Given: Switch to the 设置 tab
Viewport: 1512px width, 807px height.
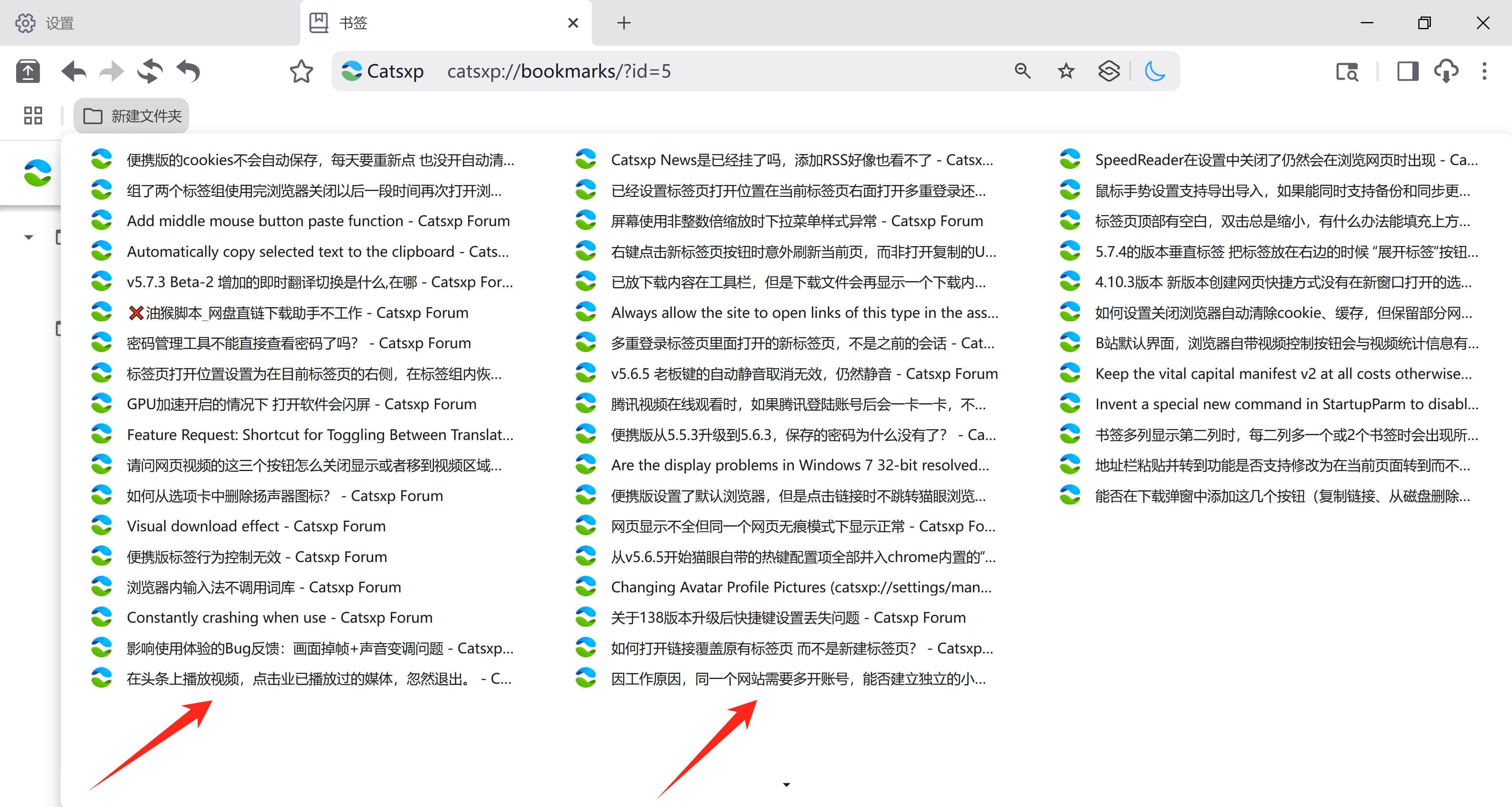Looking at the screenshot, I should [x=150, y=23].
